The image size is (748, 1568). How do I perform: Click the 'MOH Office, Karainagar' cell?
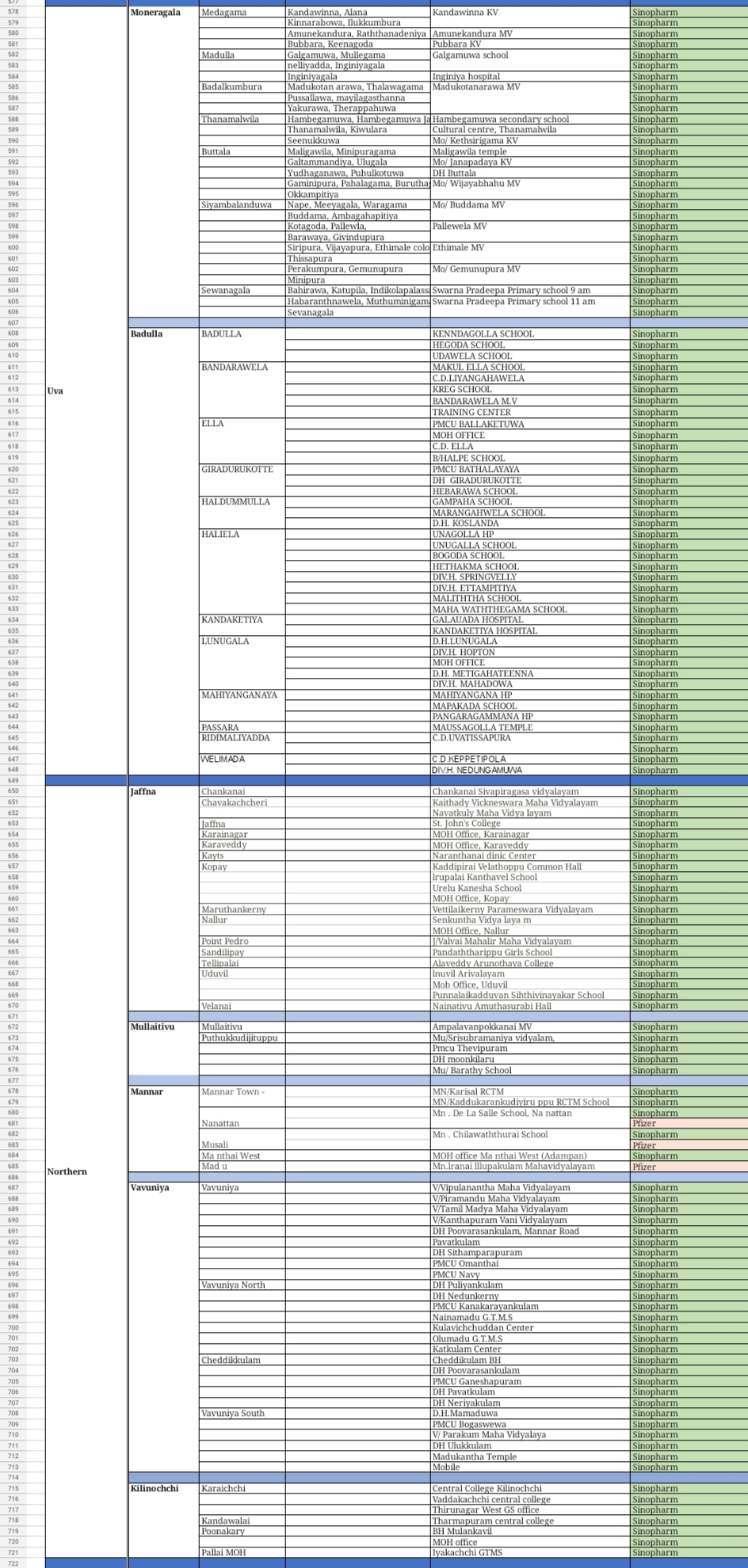530,835
